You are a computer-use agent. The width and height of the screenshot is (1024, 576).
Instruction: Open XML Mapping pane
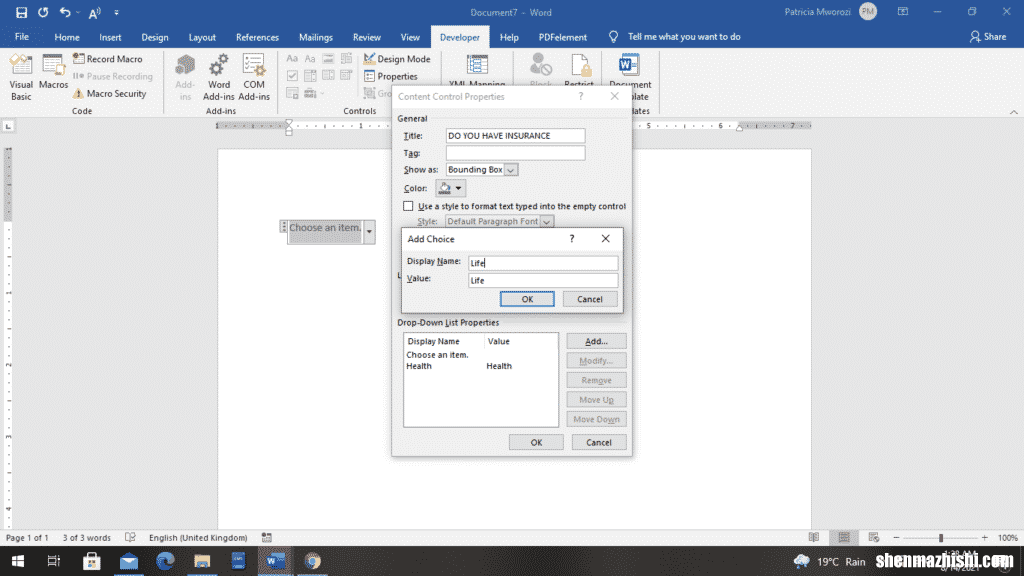click(477, 71)
